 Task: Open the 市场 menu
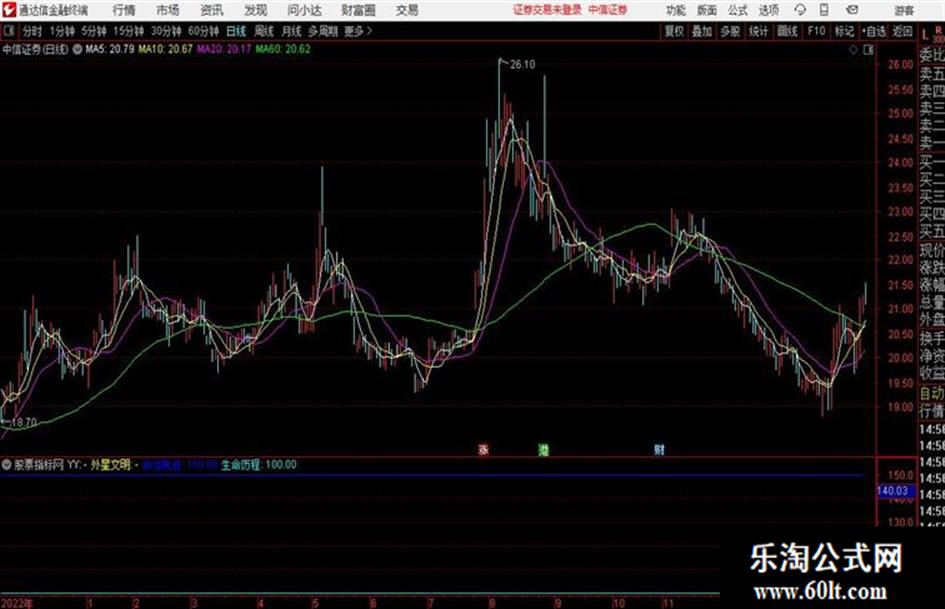[x=168, y=10]
